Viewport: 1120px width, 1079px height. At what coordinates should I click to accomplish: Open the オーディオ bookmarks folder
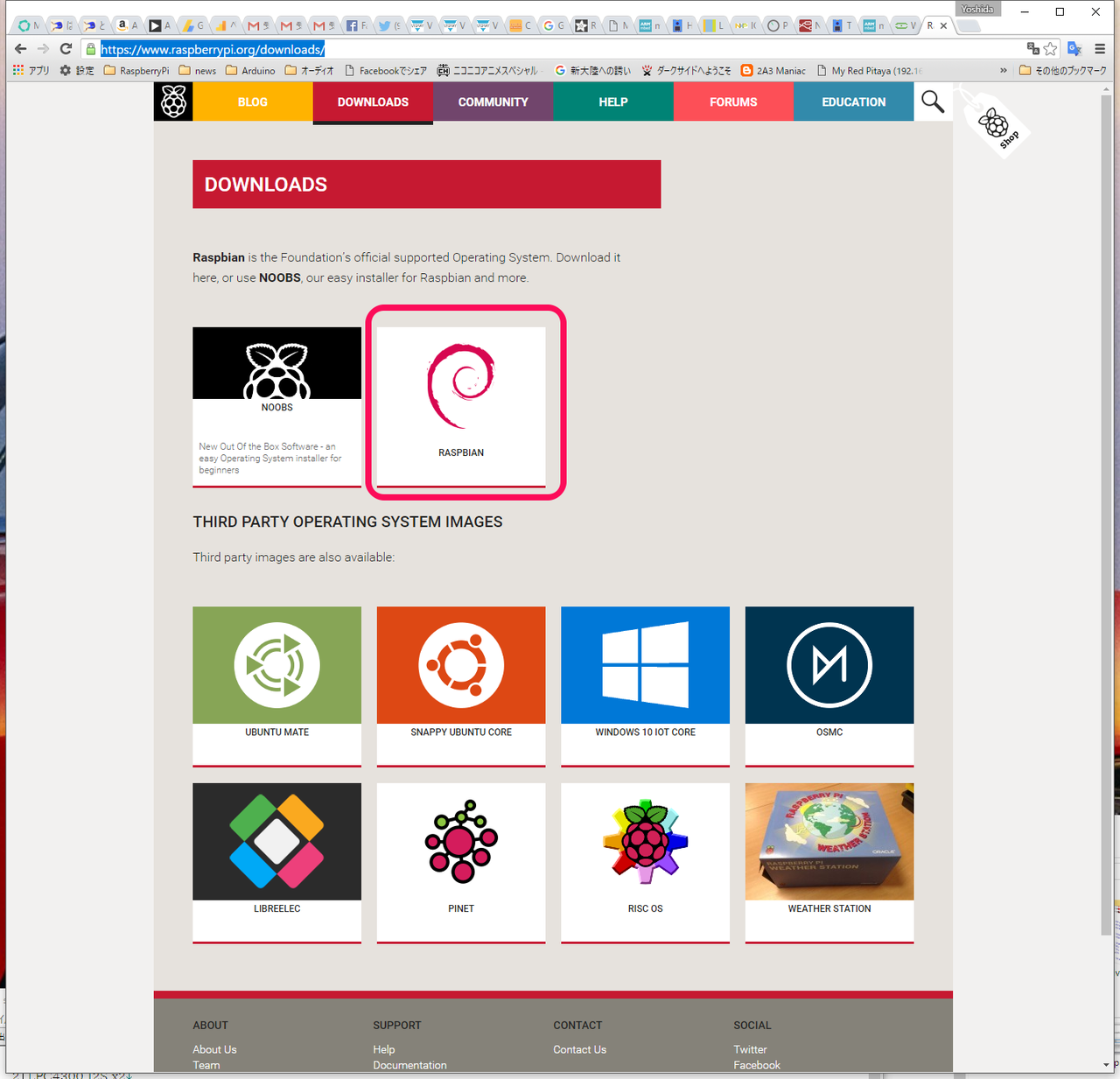click(310, 71)
